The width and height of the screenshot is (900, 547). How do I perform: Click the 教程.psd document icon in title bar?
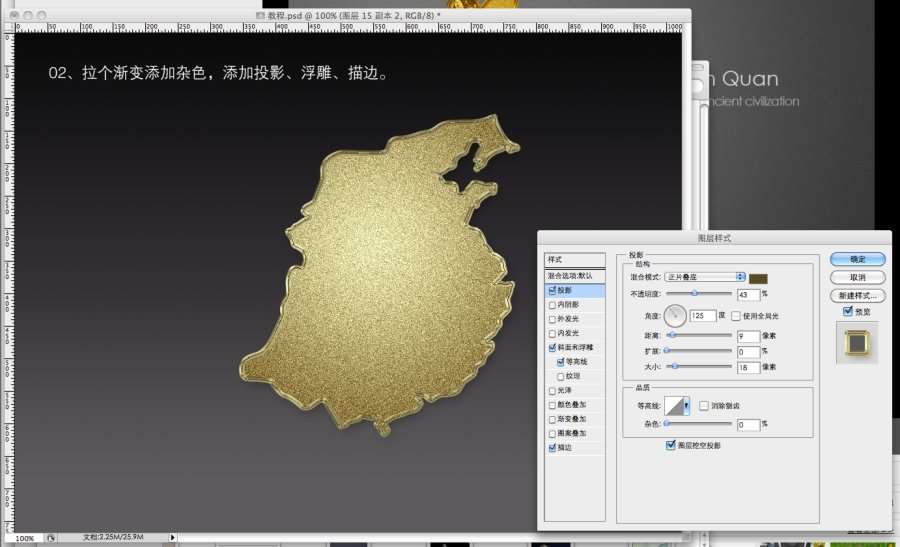pyautogui.click(x=260, y=16)
